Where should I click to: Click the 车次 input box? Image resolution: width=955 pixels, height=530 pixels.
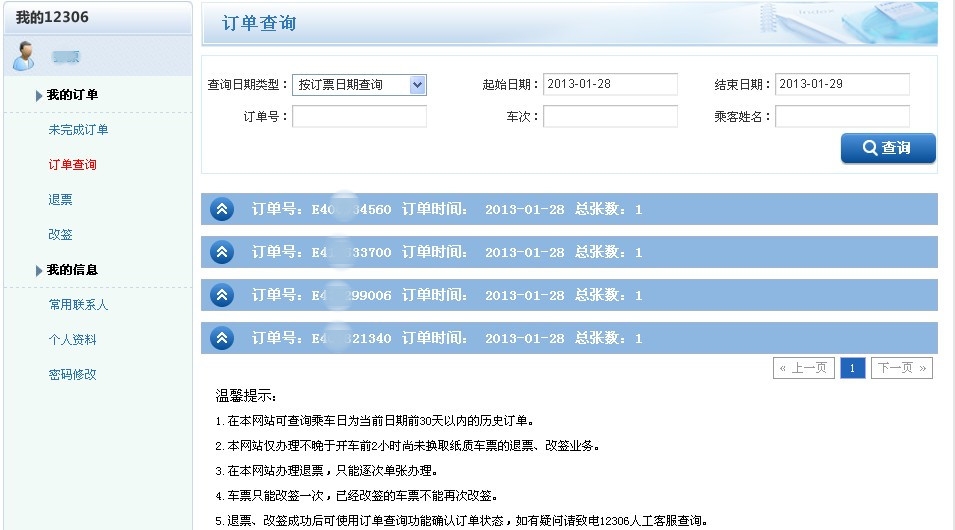610,116
